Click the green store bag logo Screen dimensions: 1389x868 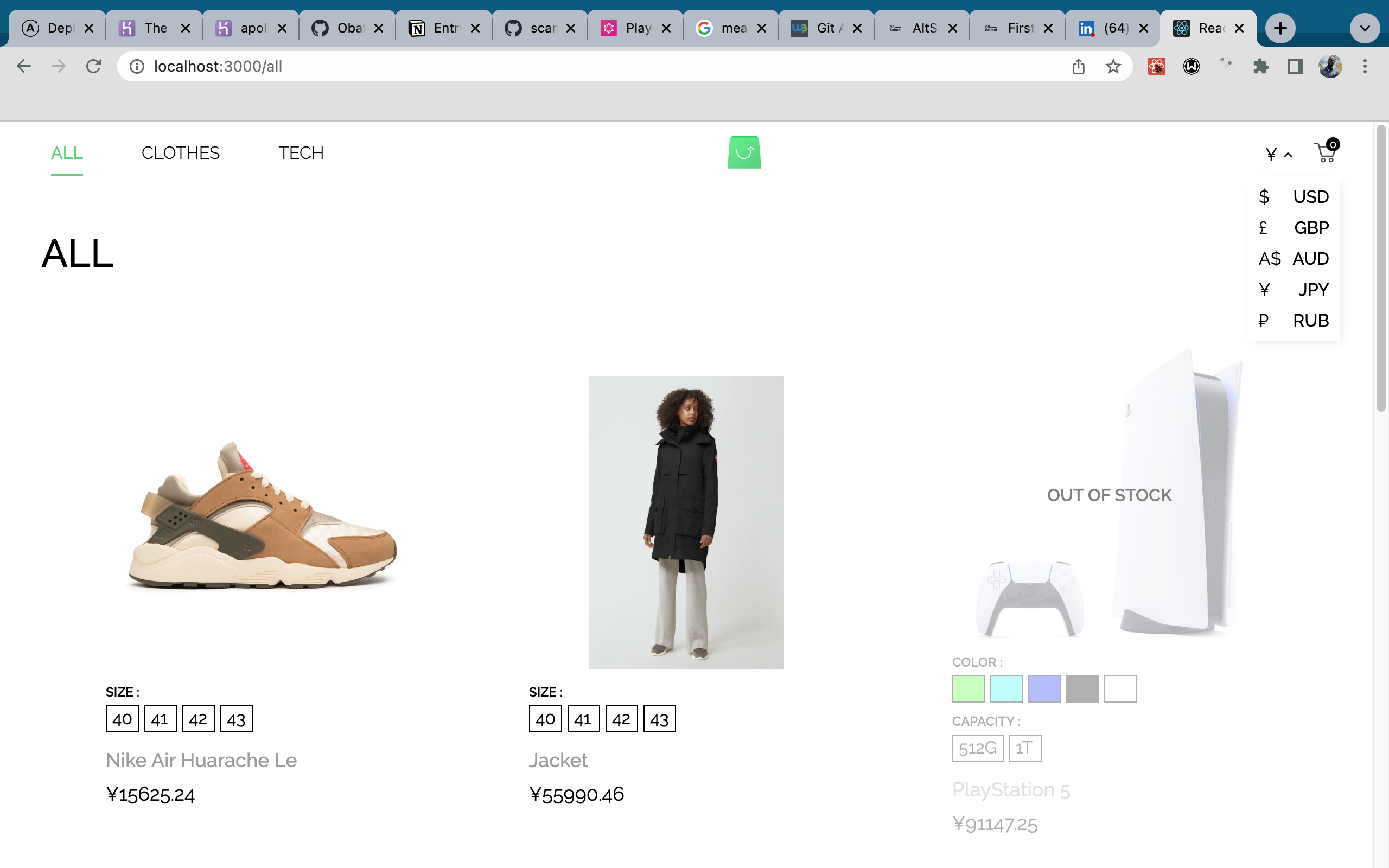click(744, 152)
